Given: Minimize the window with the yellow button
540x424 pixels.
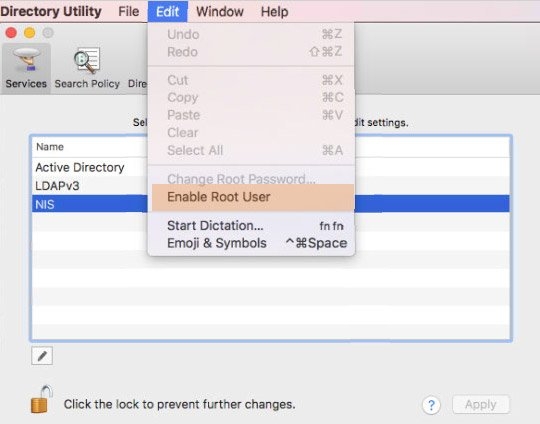Looking at the screenshot, I should (x=29, y=33).
